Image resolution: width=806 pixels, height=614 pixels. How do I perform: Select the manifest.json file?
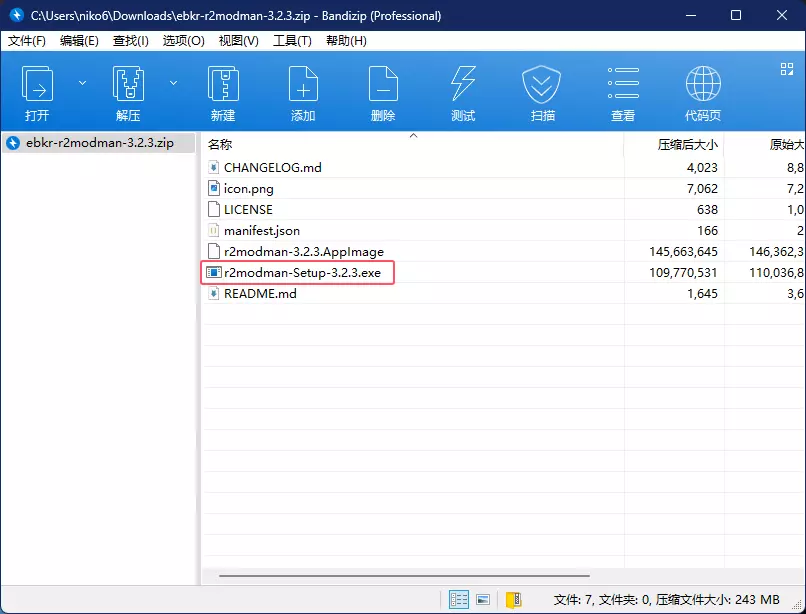262,231
